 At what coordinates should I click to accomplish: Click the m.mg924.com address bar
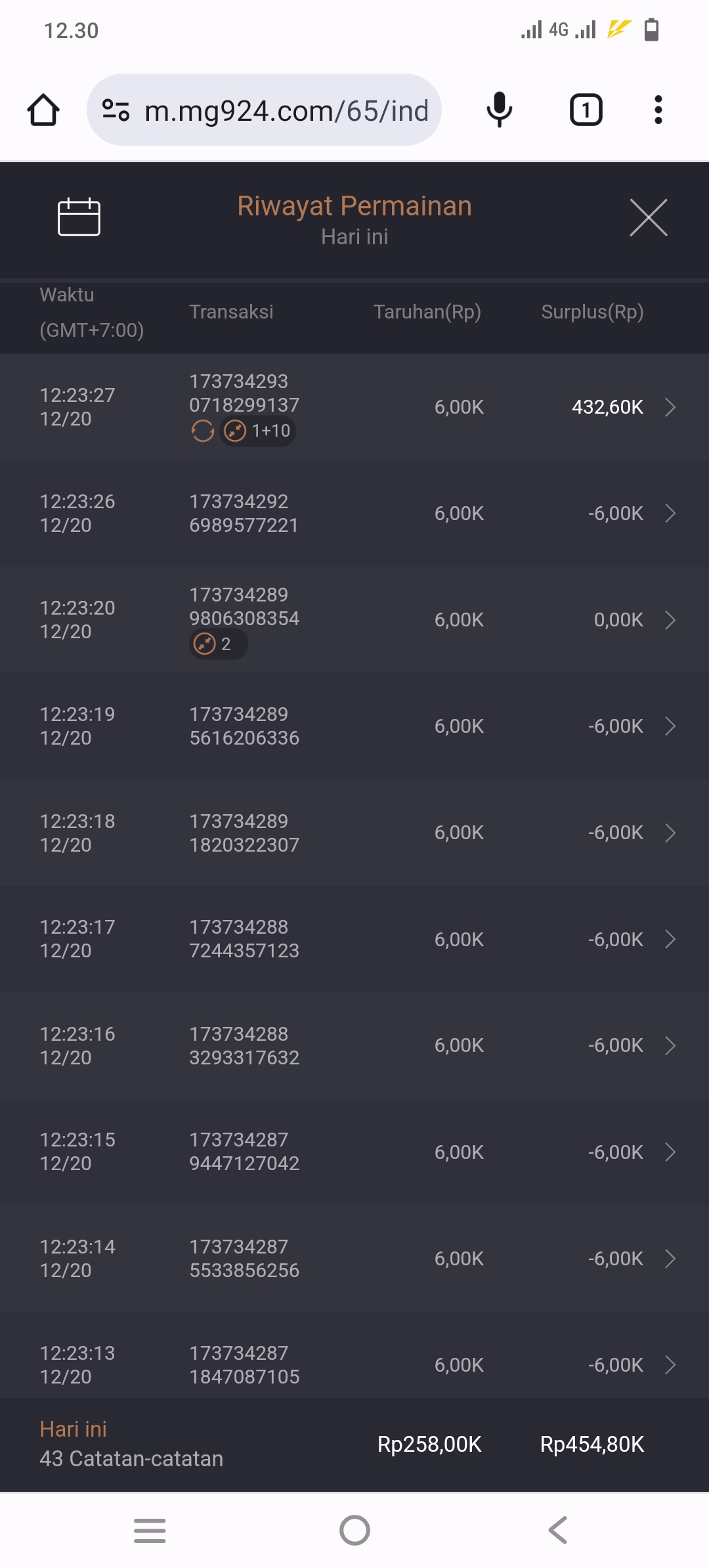tap(286, 111)
